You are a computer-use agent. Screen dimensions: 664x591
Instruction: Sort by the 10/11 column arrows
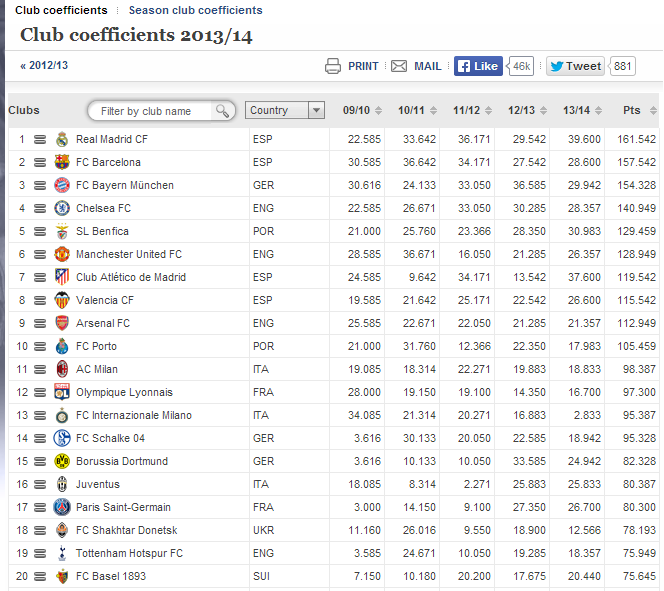click(x=433, y=110)
